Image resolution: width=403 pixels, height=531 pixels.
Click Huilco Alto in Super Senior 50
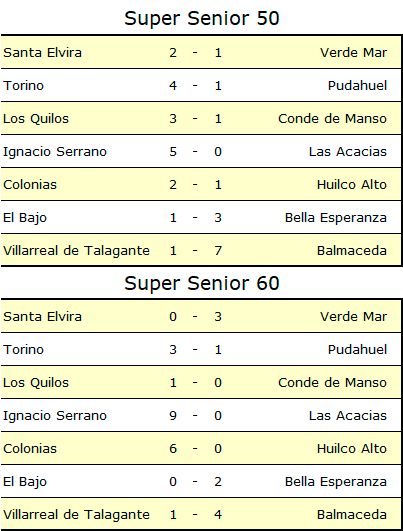[352, 185]
